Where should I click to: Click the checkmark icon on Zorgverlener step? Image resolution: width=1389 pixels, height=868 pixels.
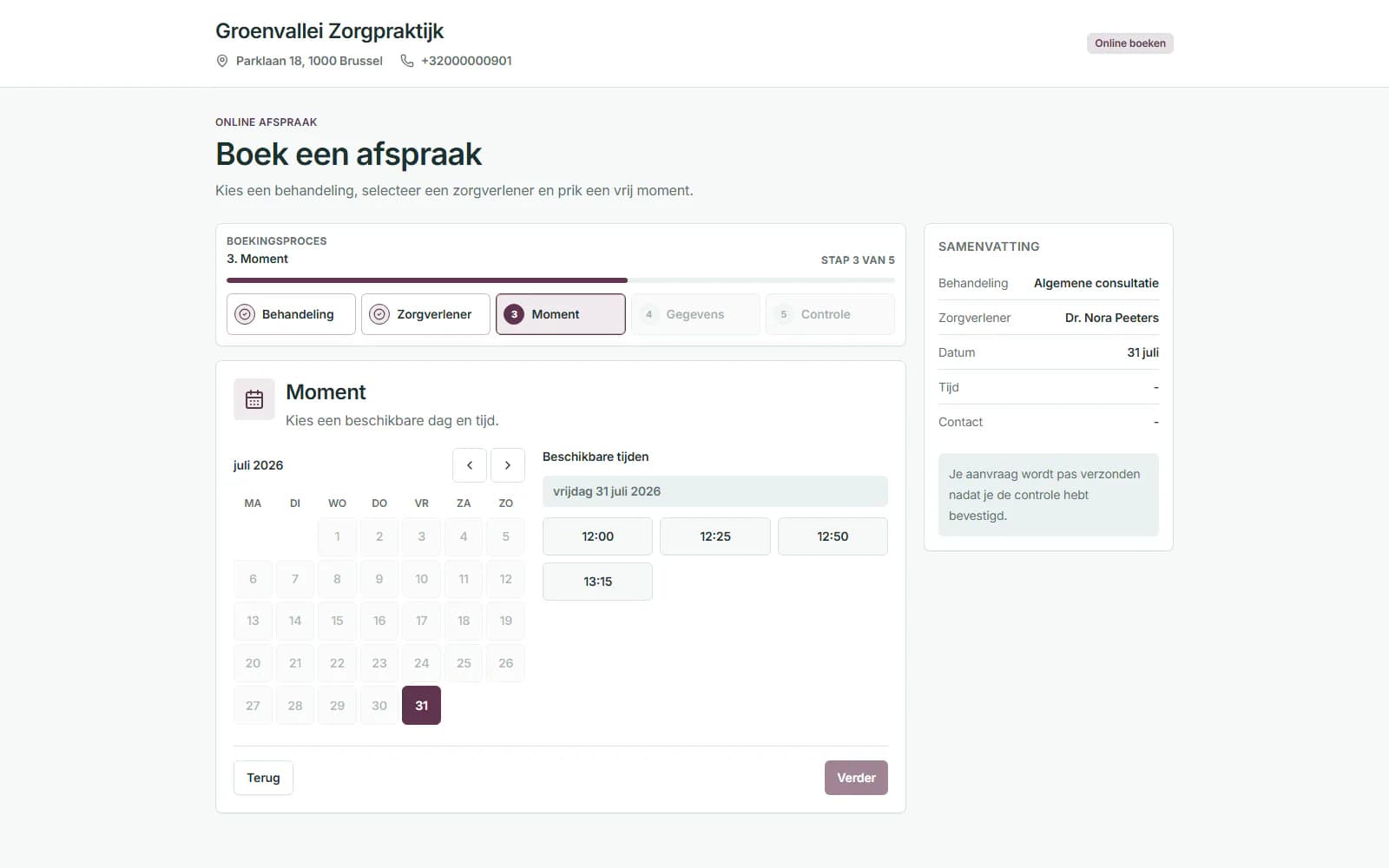(379, 314)
